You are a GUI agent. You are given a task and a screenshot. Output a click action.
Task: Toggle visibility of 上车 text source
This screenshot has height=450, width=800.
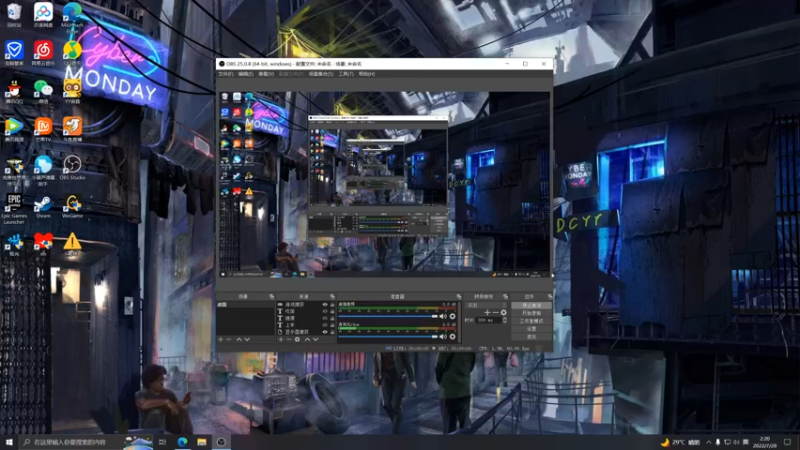pyautogui.click(x=324, y=325)
